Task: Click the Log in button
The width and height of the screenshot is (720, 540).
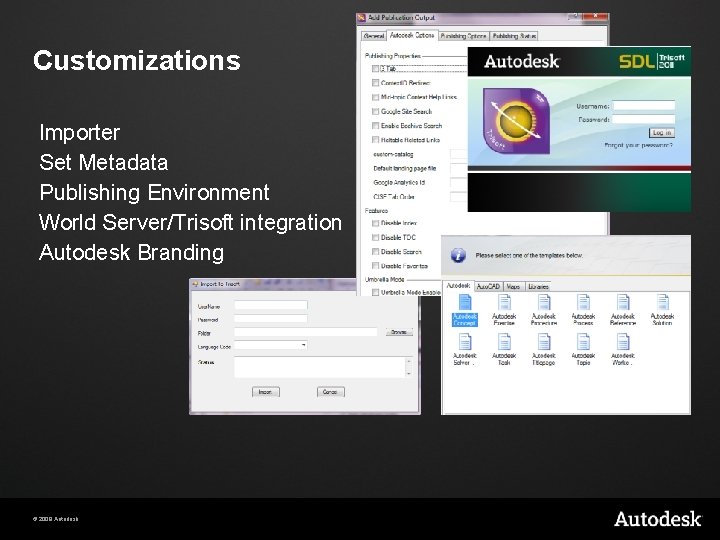Action: pos(662,133)
